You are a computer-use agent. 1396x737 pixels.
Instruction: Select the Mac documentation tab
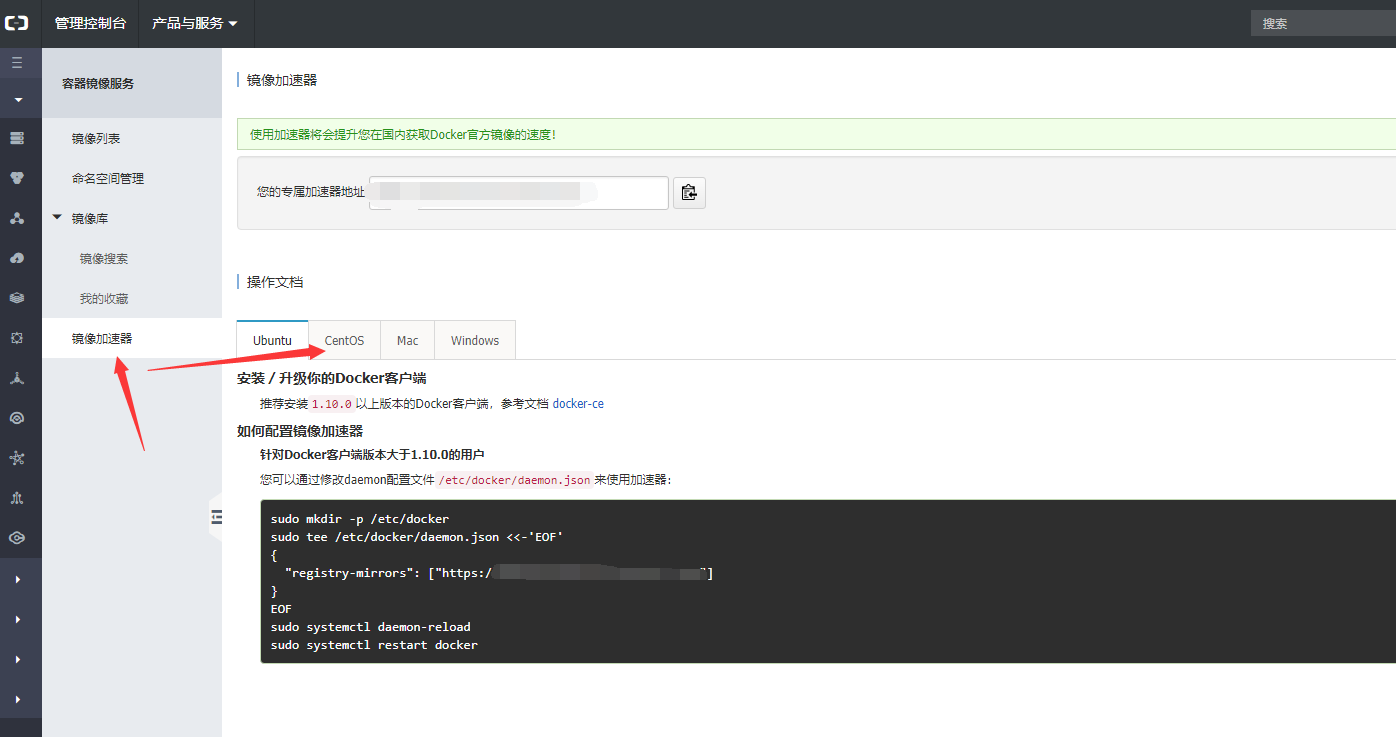[x=407, y=340]
